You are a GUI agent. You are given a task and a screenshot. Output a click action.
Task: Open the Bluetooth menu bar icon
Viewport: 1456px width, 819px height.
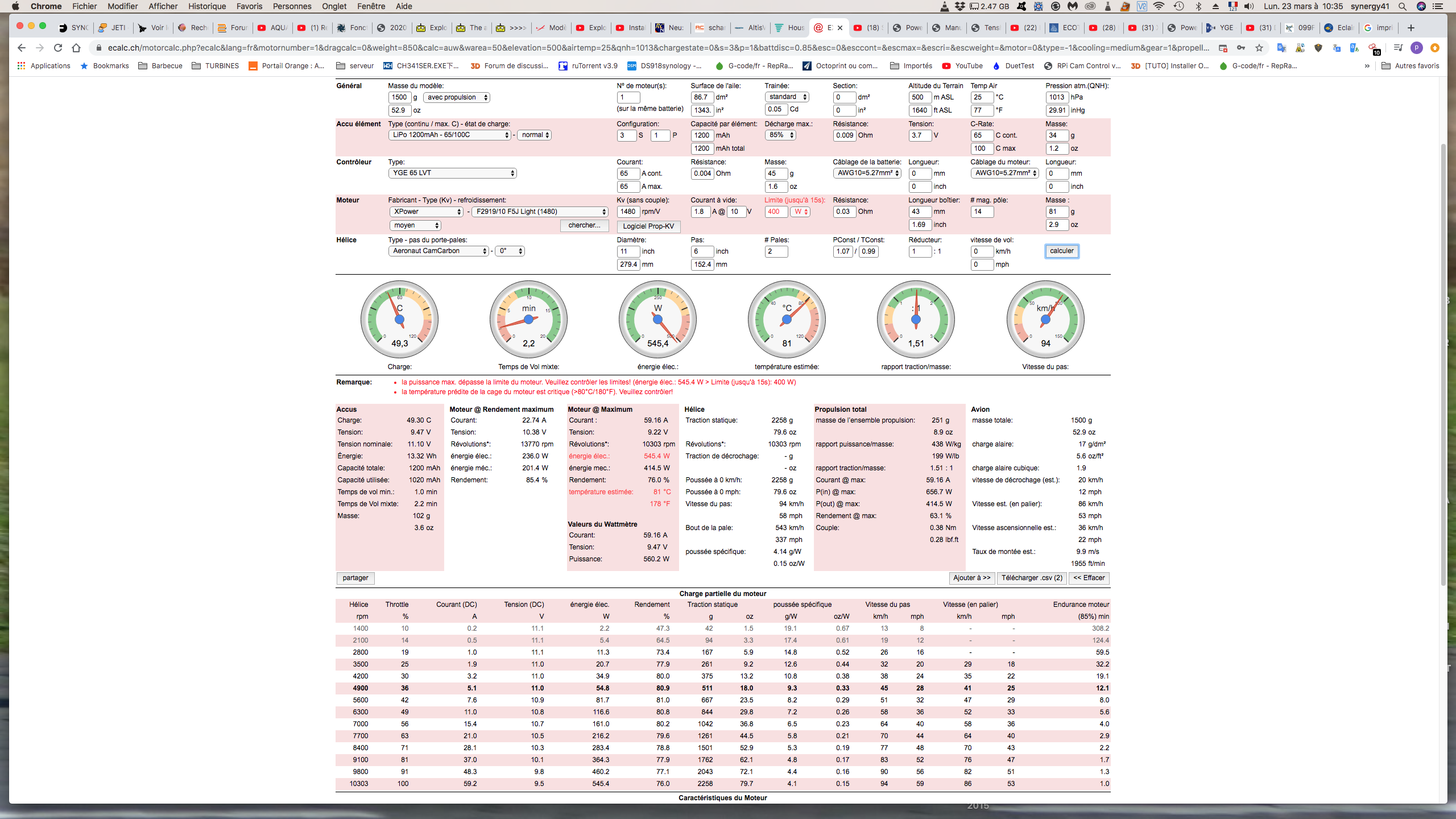tap(1198, 6)
